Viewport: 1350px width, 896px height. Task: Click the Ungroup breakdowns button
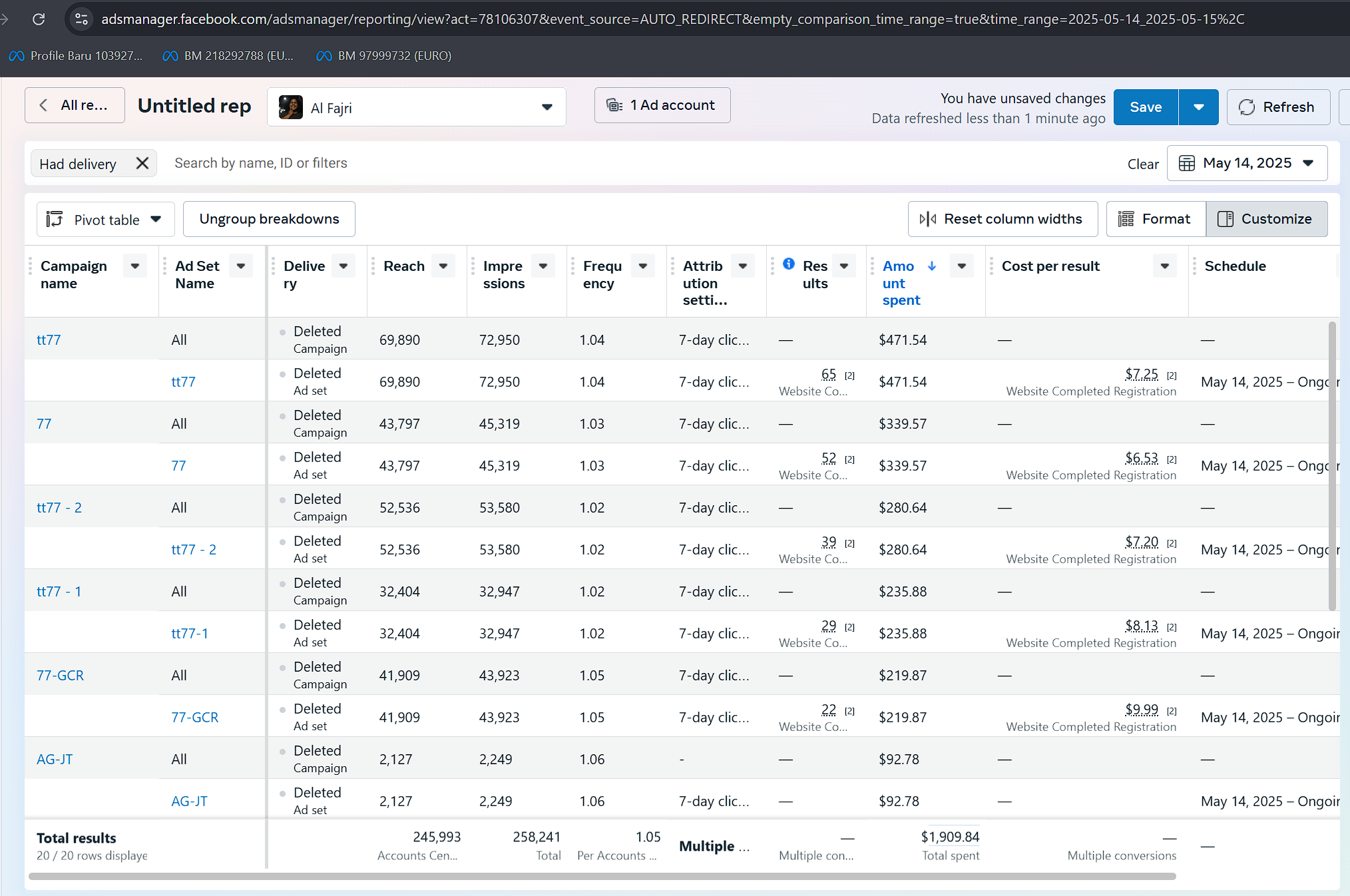pyautogui.click(x=269, y=219)
